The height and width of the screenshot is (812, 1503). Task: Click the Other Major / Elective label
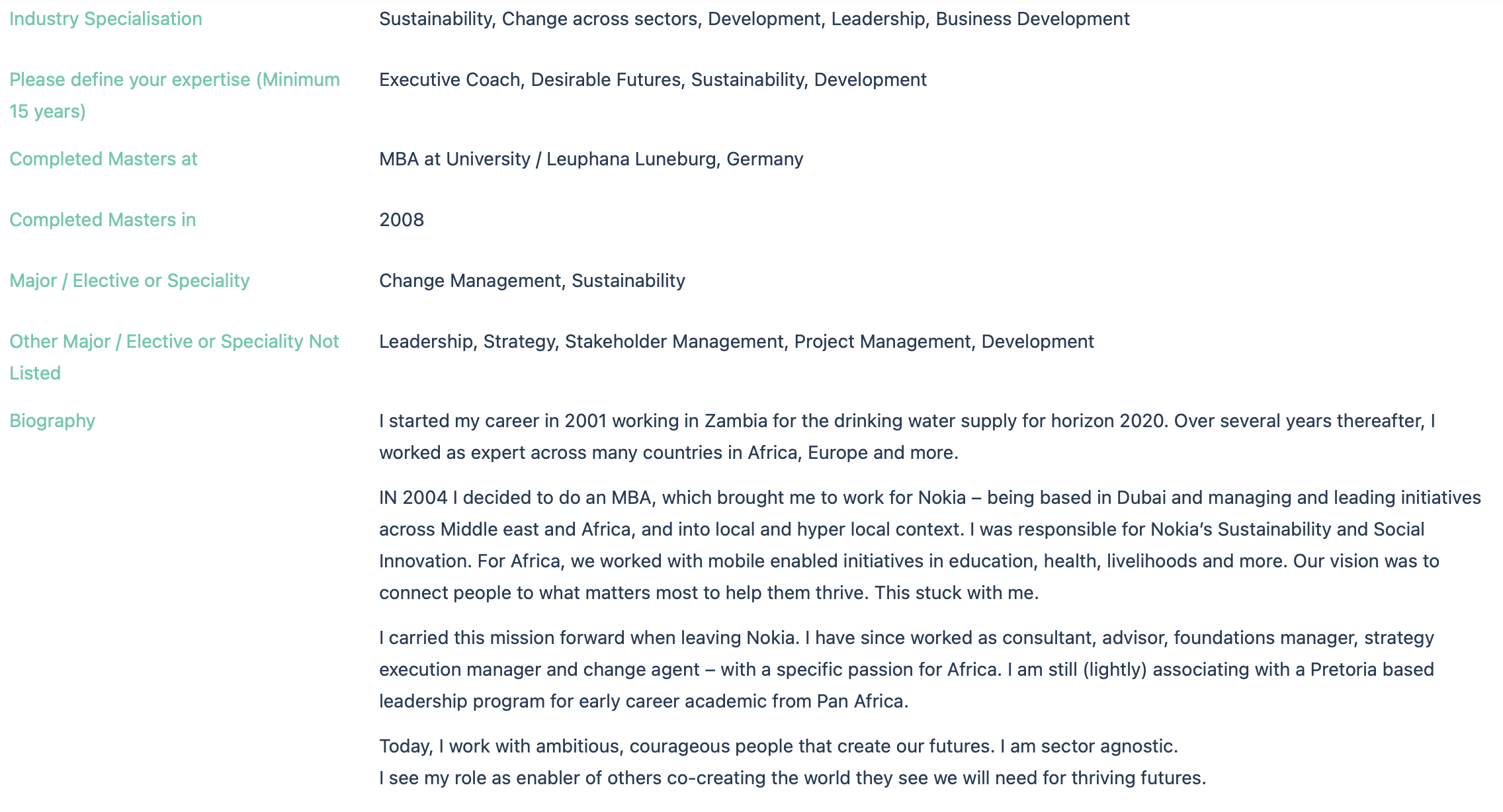coord(174,357)
